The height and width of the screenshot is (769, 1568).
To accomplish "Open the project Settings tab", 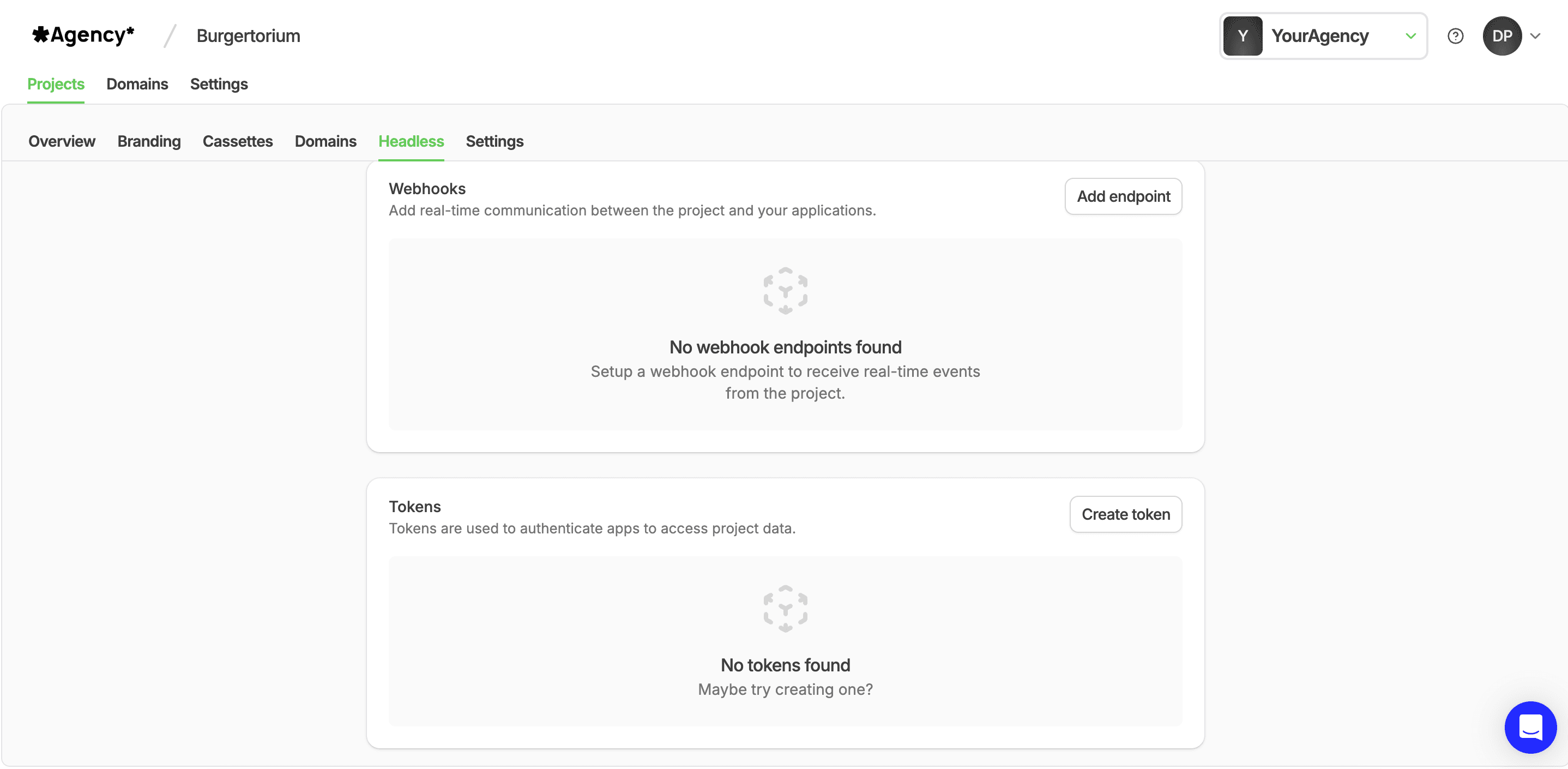I will click(x=494, y=141).
